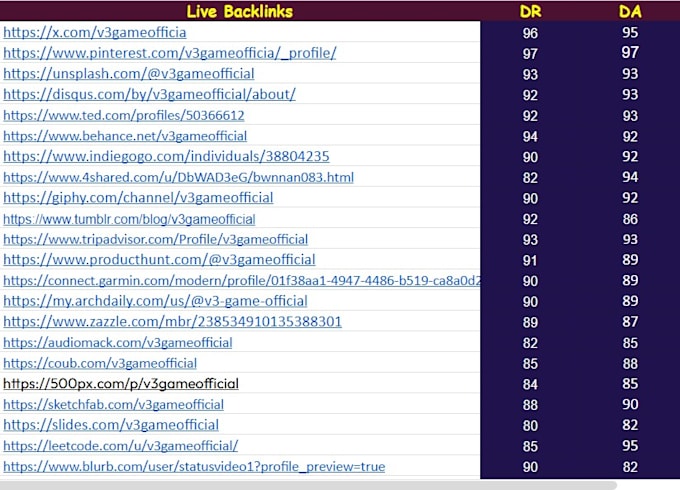
Task: Select DA value 82 in Blurb row
Action: (x=630, y=467)
